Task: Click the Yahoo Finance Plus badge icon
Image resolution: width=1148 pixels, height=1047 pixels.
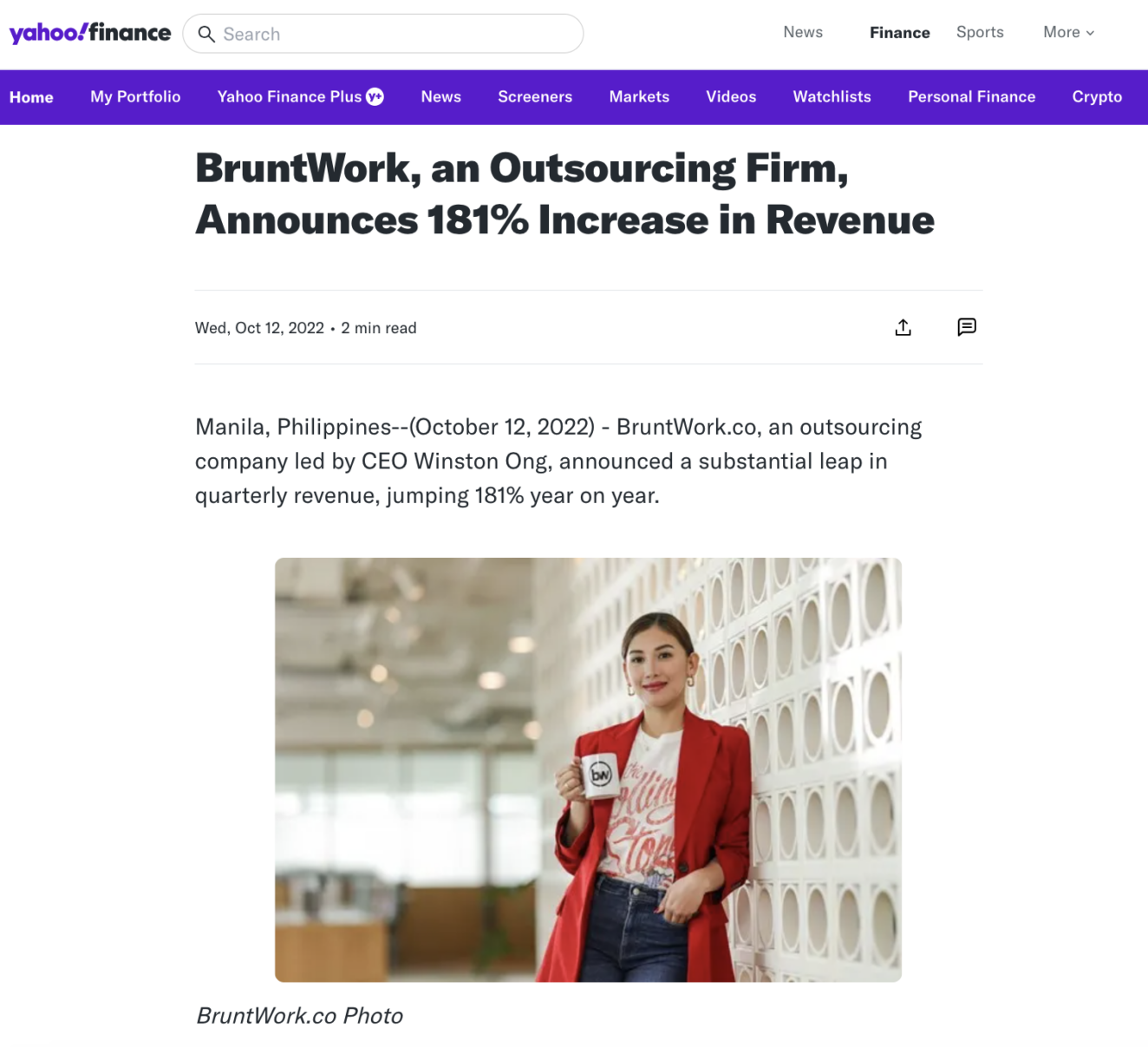Action: click(375, 96)
